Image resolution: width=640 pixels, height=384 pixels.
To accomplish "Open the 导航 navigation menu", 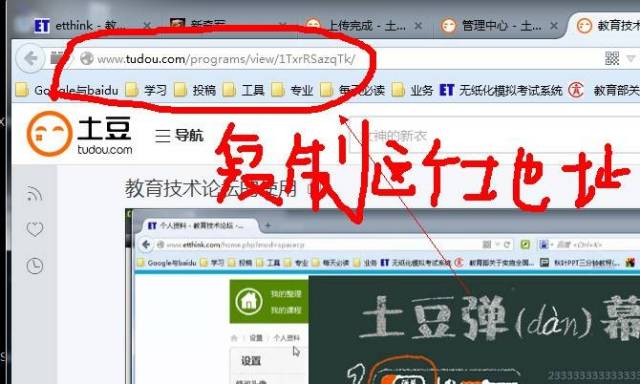I will point(179,135).
